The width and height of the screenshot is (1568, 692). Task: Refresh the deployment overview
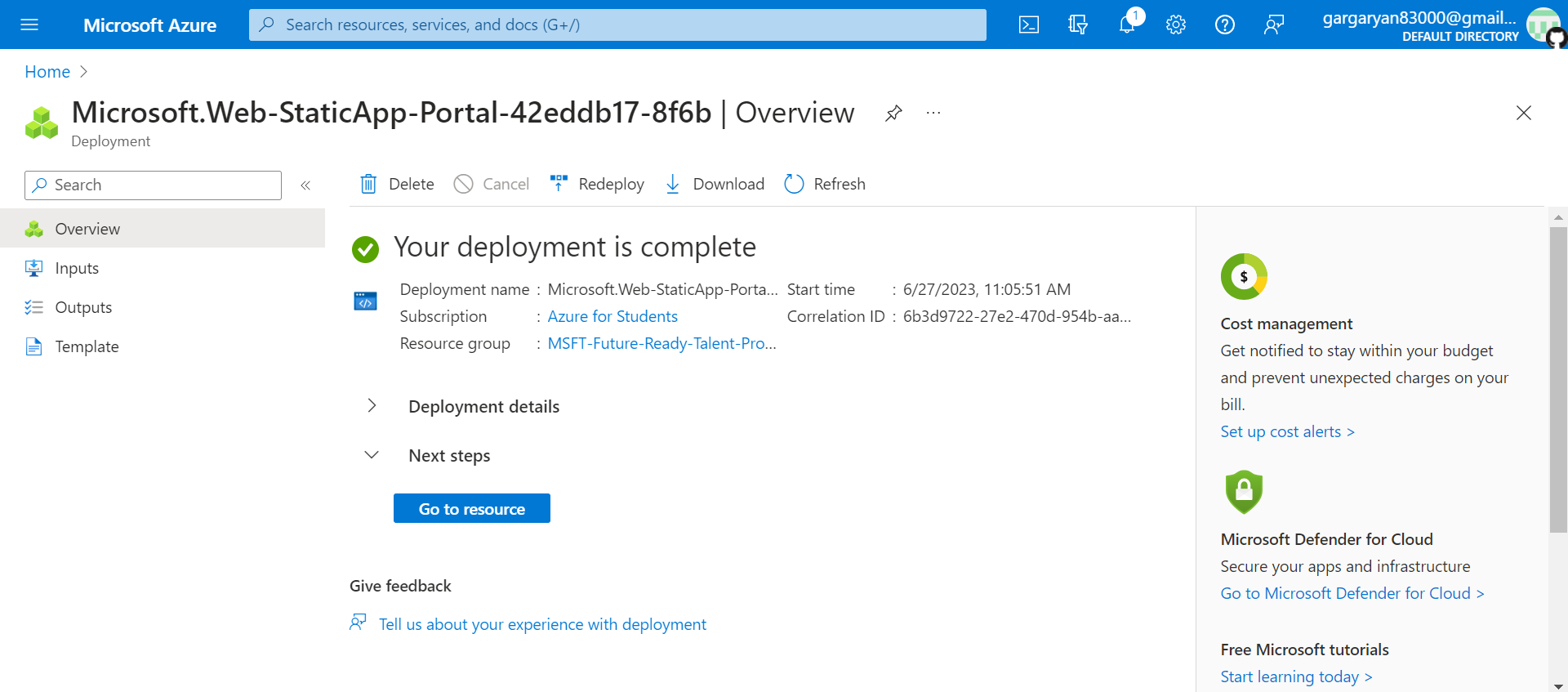pos(825,184)
